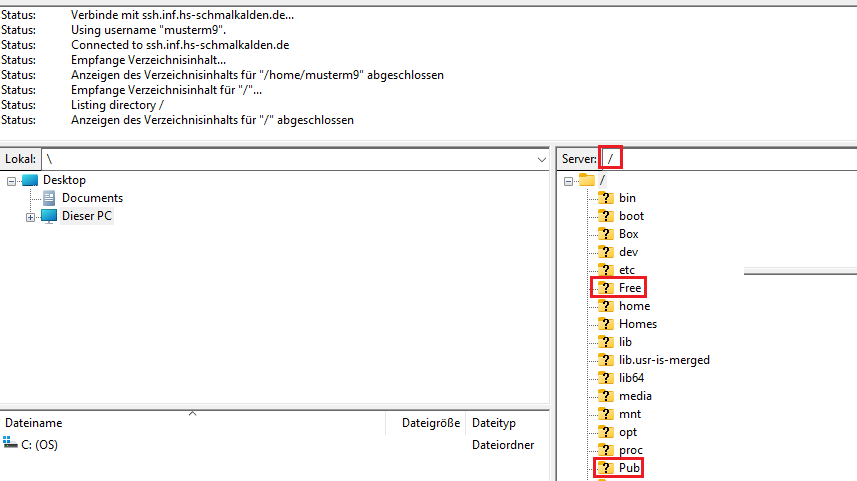The image size is (857, 481).
Task: Select the Homes folder on server
Action: [x=638, y=324]
